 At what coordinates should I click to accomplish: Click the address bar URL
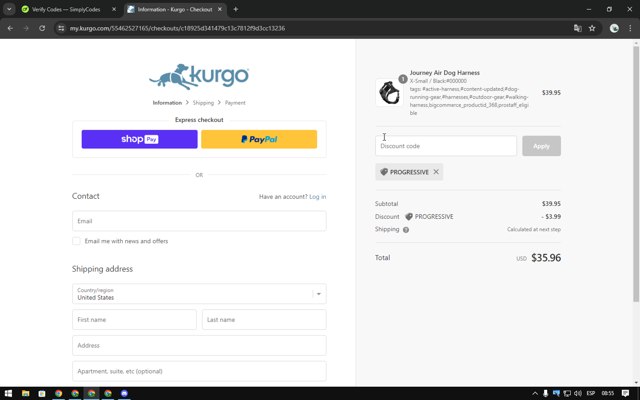coord(177,28)
